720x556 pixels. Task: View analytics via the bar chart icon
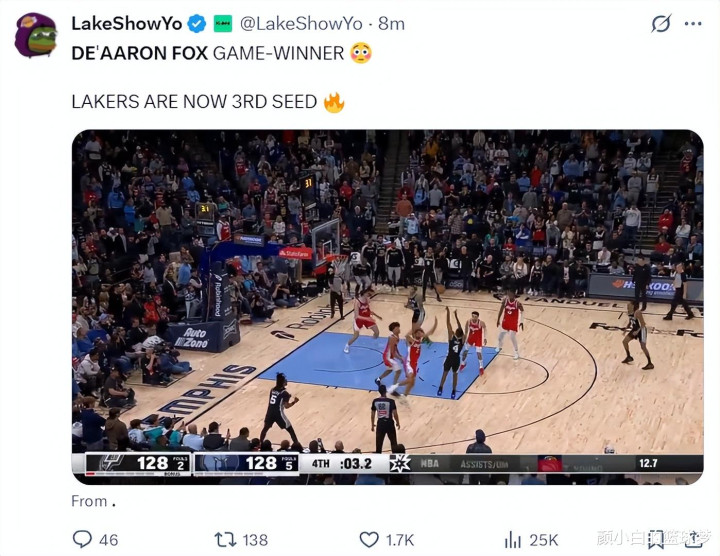[512, 539]
